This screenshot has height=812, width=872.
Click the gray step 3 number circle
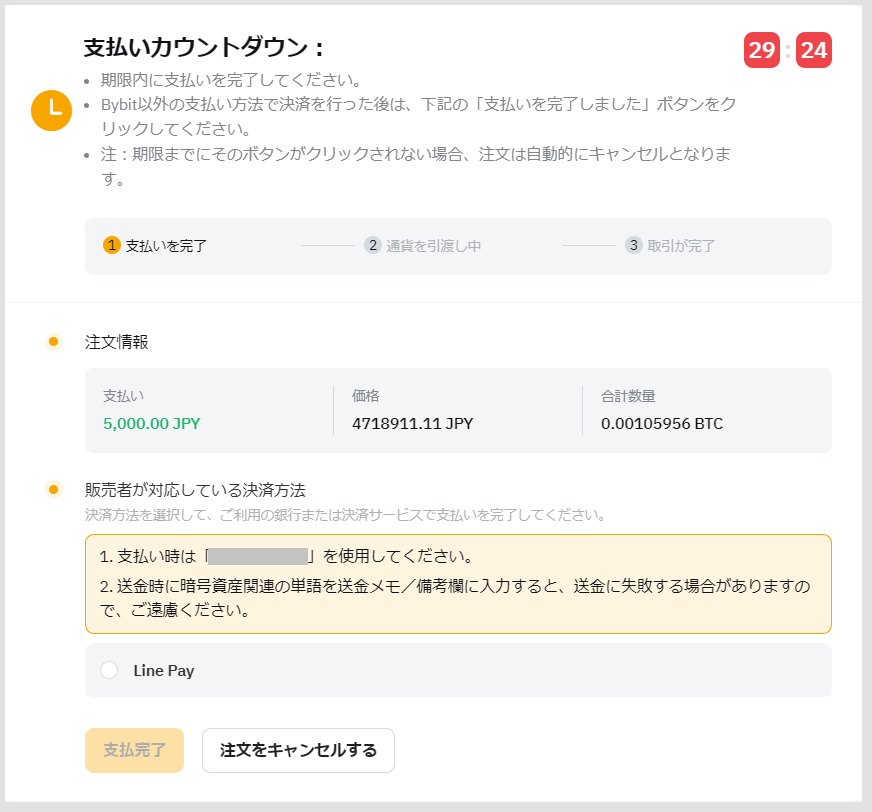coord(634,245)
